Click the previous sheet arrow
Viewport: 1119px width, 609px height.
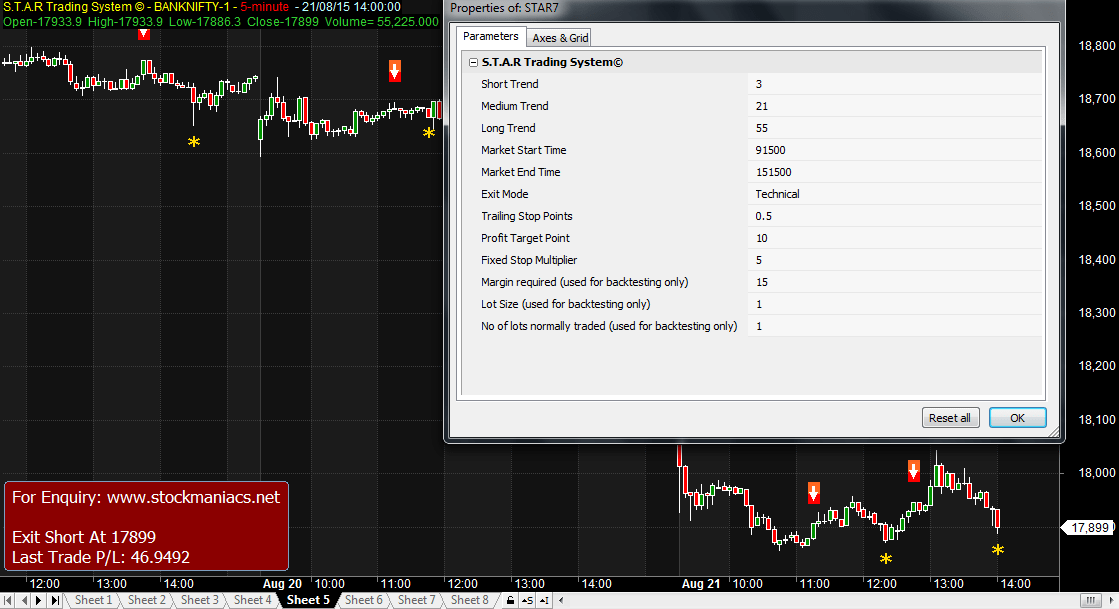[x=26, y=600]
